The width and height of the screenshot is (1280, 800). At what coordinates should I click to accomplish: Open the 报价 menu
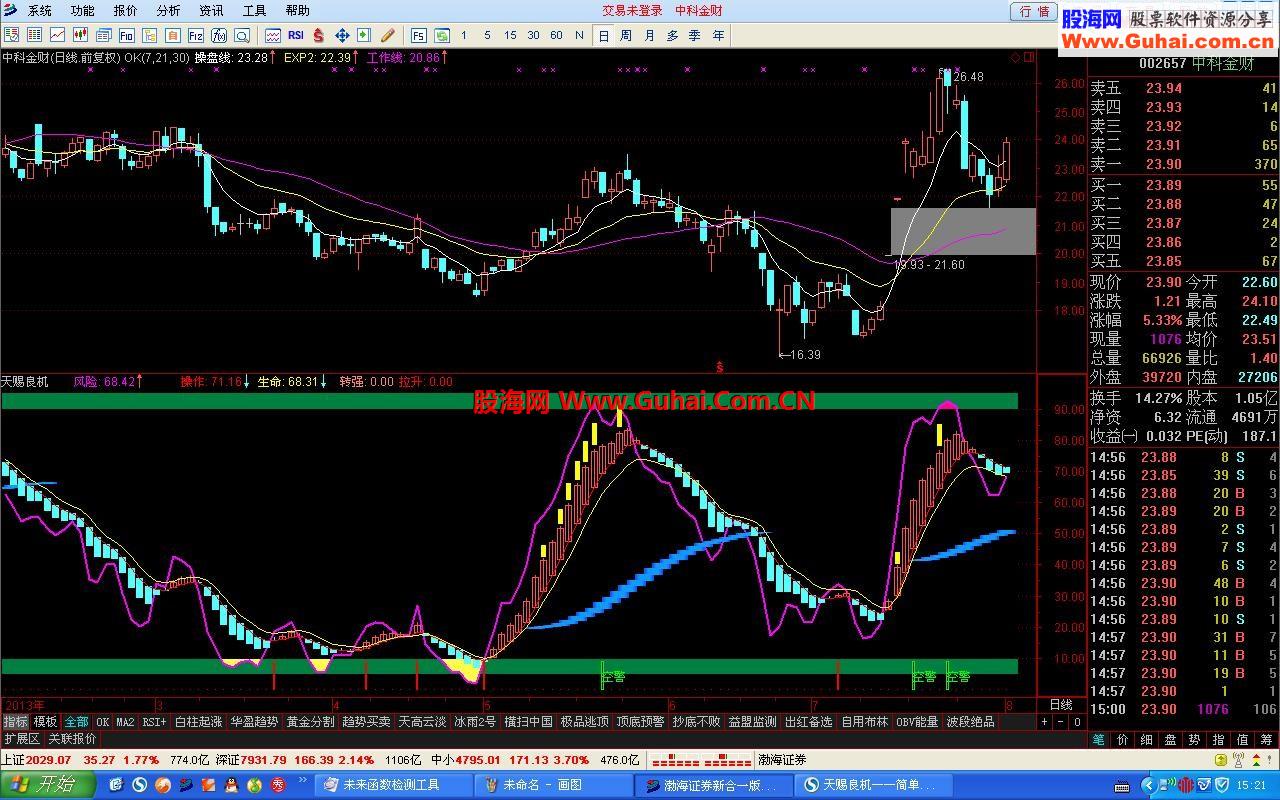[125, 11]
